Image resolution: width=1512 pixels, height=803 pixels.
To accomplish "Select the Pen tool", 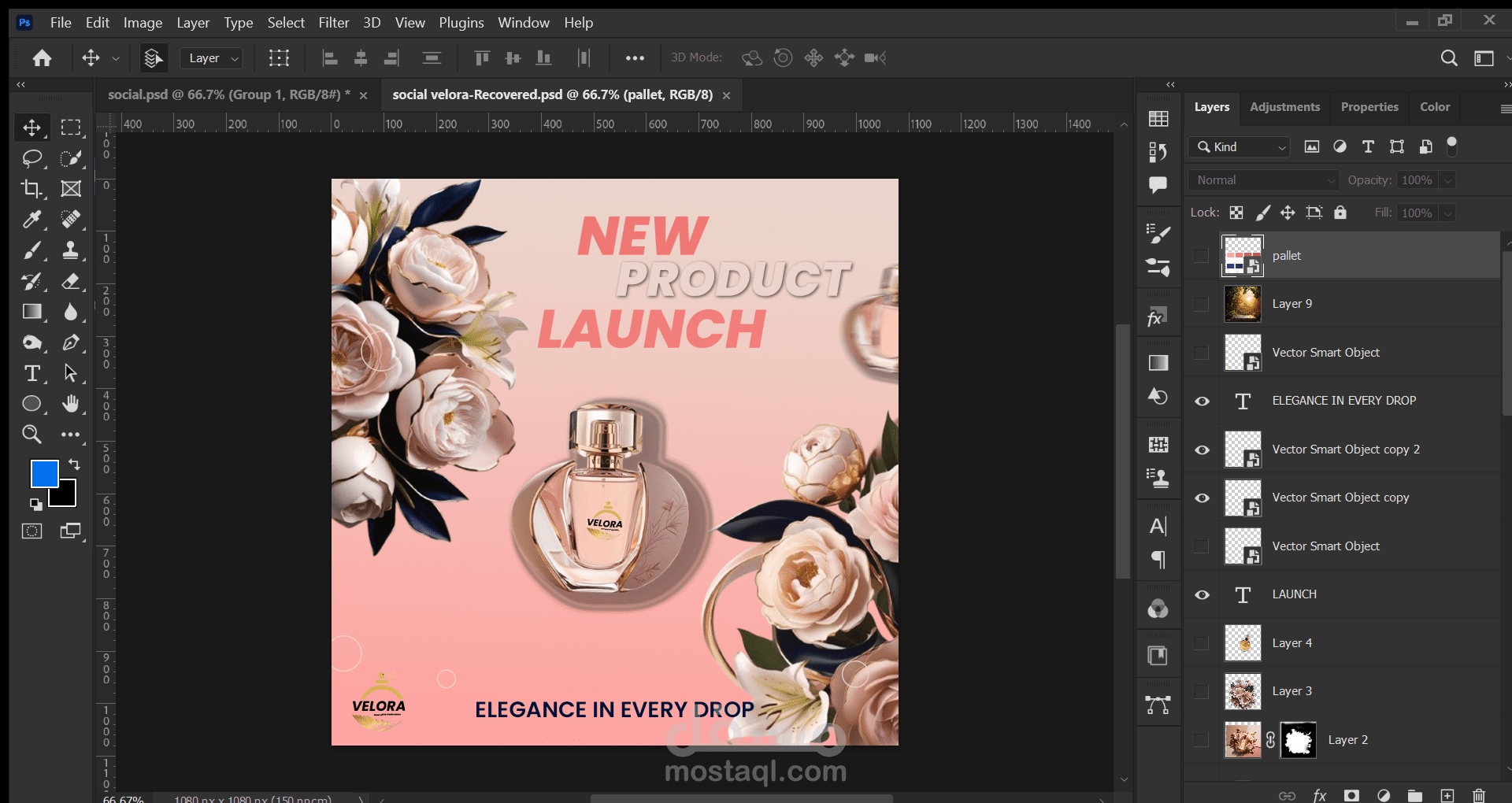I will pos(71,342).
